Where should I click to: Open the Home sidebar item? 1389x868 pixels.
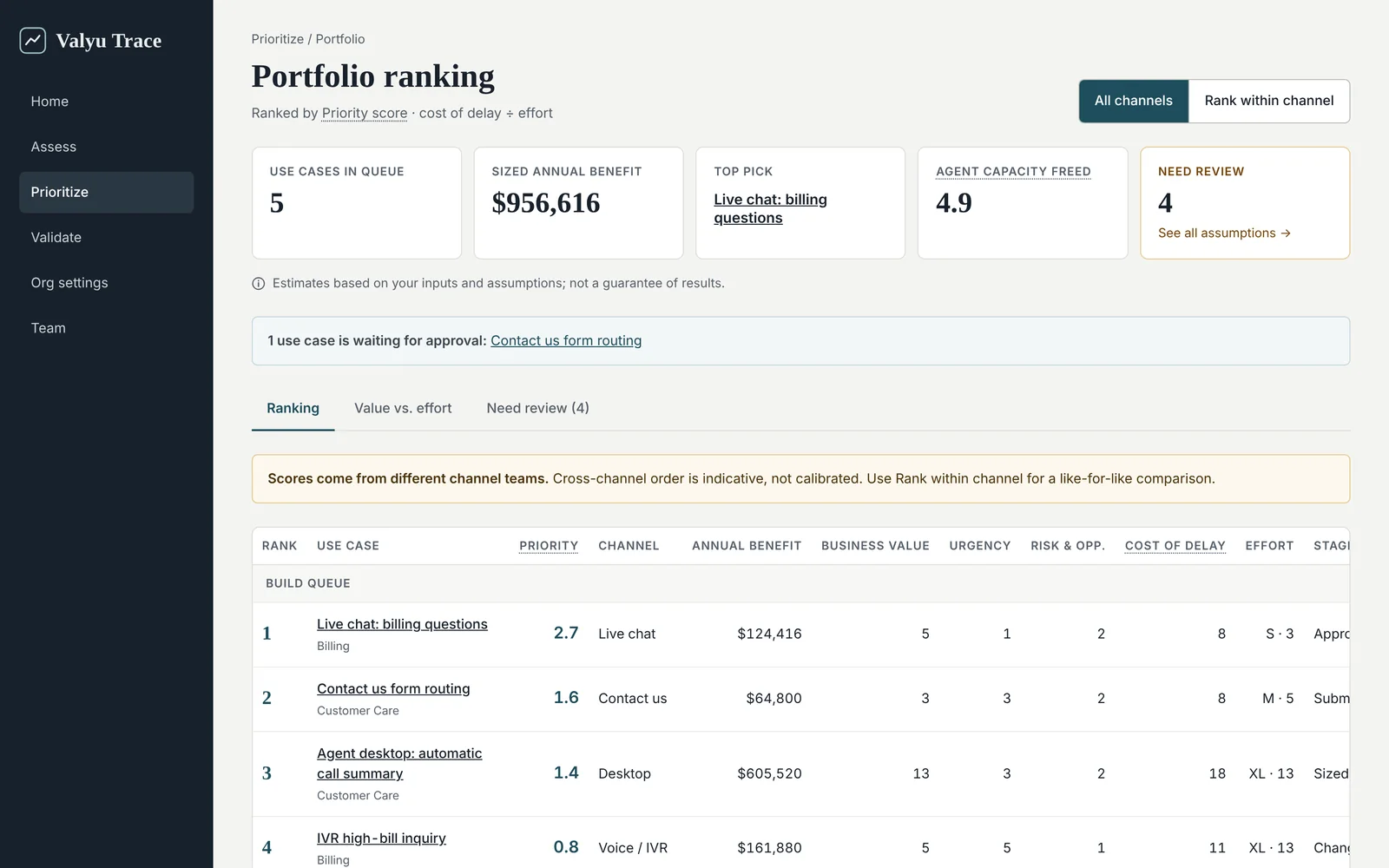(106, 102)
